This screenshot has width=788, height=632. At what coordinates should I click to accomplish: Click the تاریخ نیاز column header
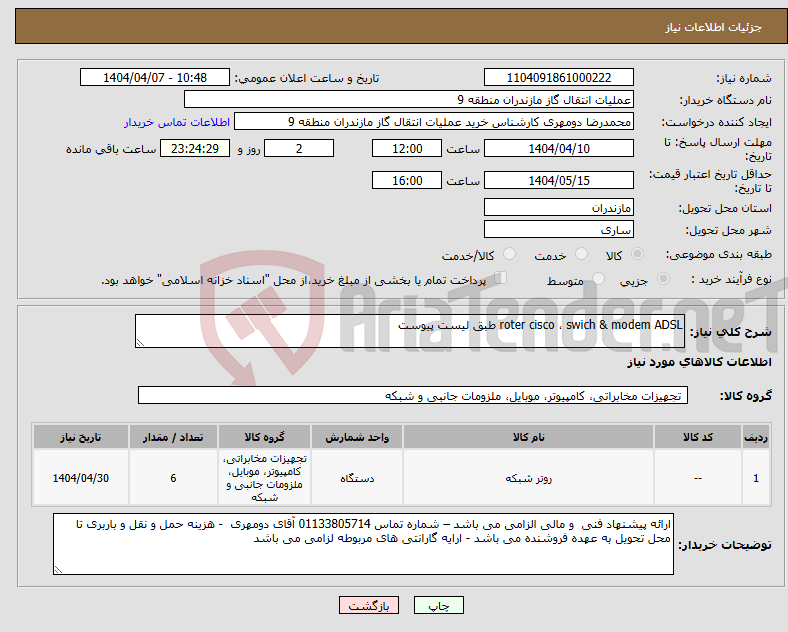(81, 437)
